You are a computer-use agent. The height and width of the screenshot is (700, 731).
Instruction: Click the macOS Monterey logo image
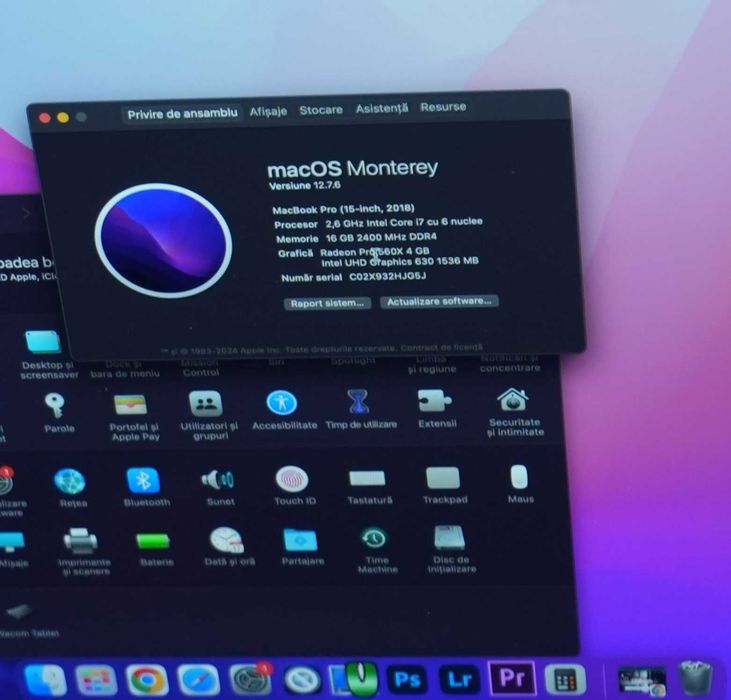(163, 240)
